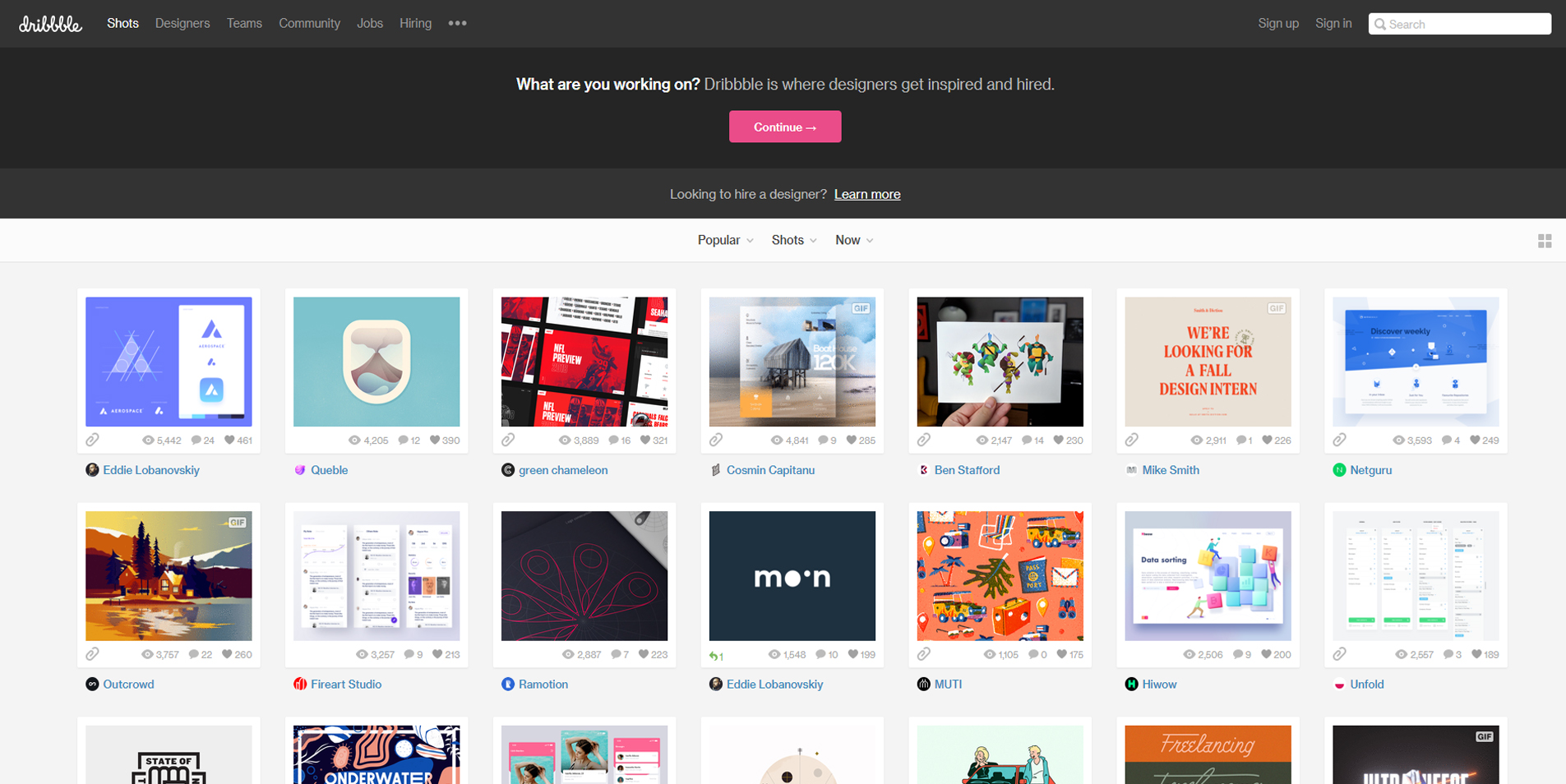Open the Shots nav tab
The image size is (1566, 784).
(x=122, y=23)
